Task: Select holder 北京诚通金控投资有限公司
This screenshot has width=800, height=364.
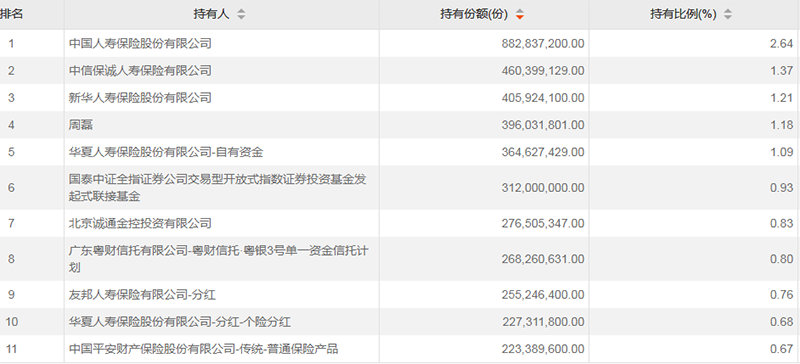Action: [x=140, y=223]
